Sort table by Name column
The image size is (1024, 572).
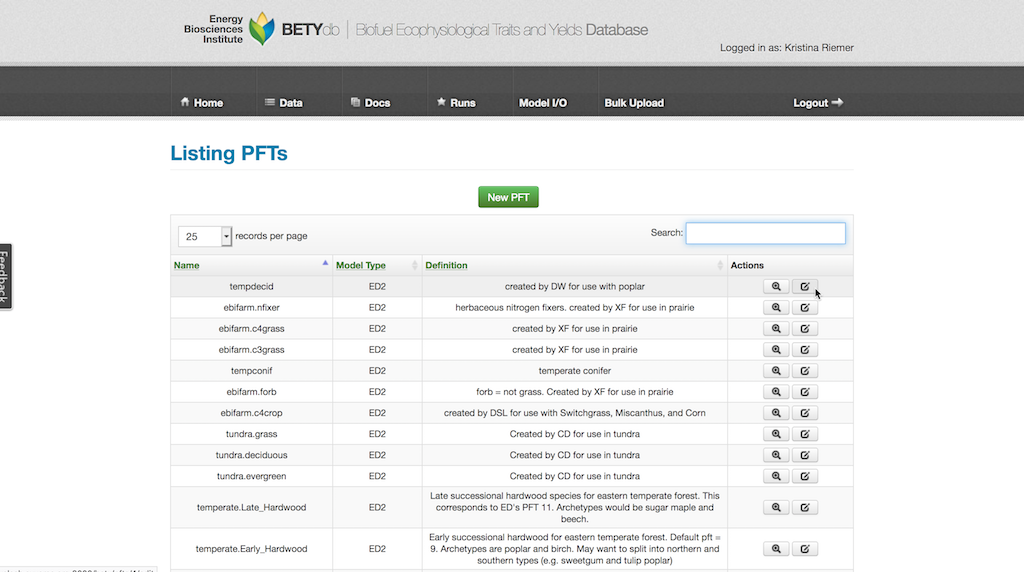(x=187, y=265)
